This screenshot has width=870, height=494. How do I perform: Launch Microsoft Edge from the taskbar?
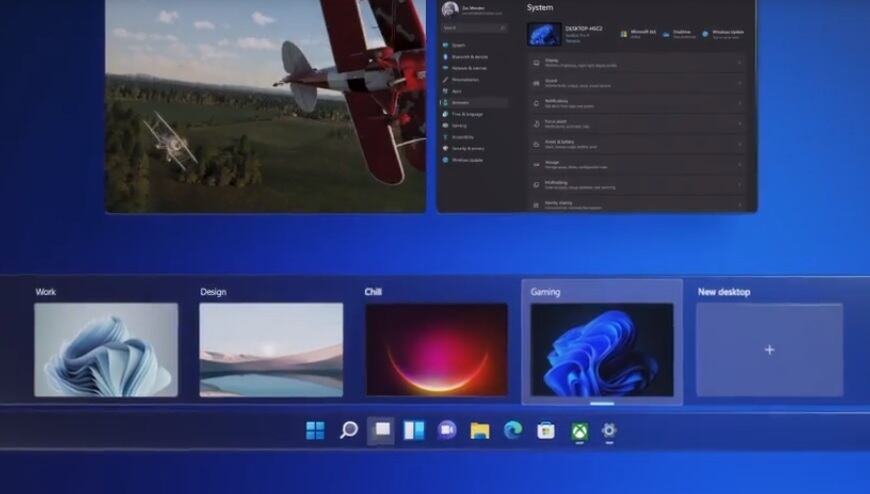click(513, 430)
